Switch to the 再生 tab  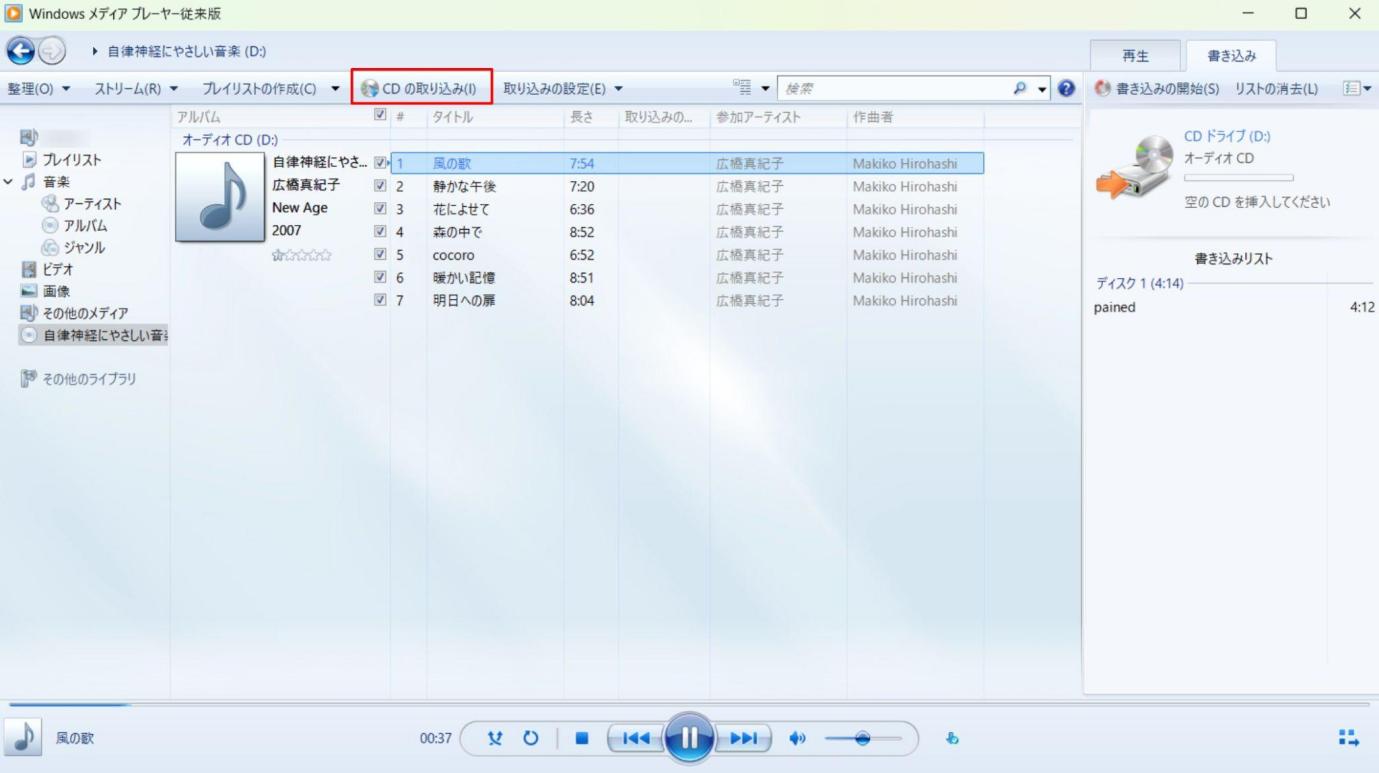pyautogui.click(x=1135, y=57)
